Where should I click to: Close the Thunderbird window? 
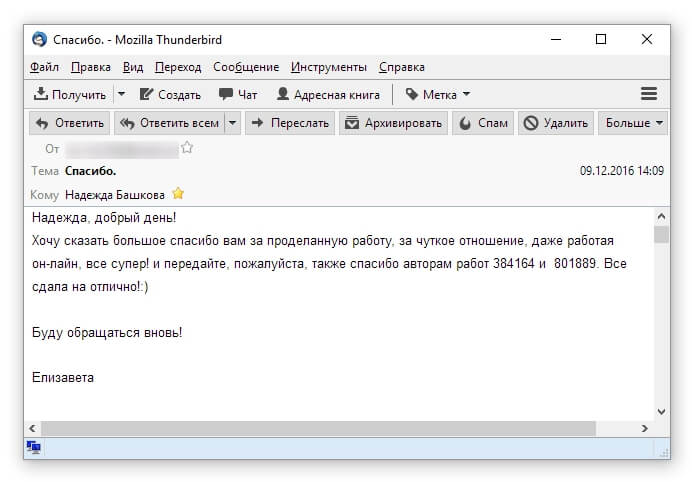tap(647, 39)
